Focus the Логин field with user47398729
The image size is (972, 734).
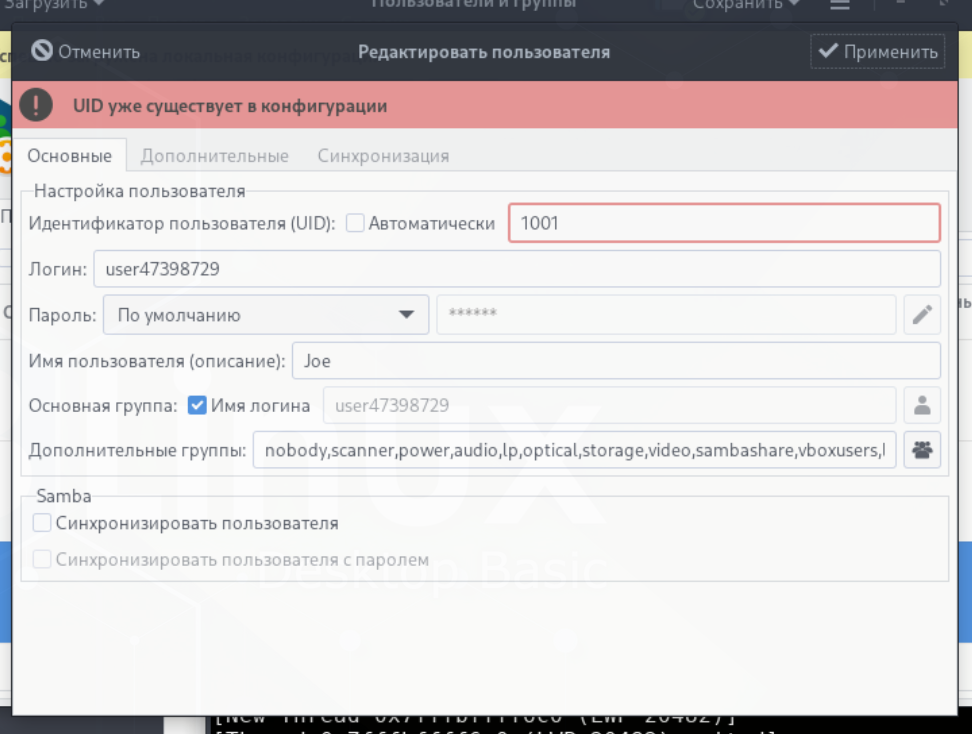[516, 269]
